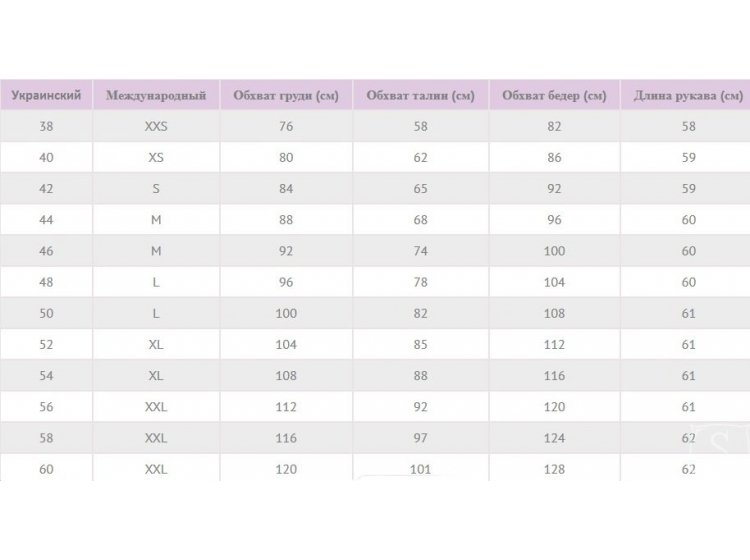Select the XXS international size cell
This screenshot has width=750, height=560.
pos(156,127)
